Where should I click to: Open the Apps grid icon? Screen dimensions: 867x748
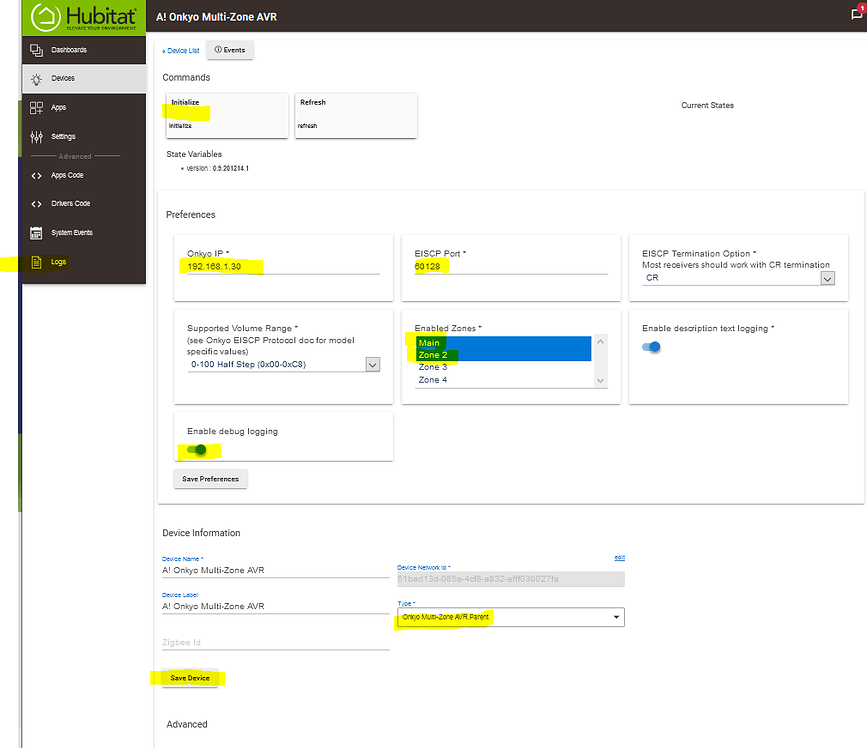tap(37, 108)
